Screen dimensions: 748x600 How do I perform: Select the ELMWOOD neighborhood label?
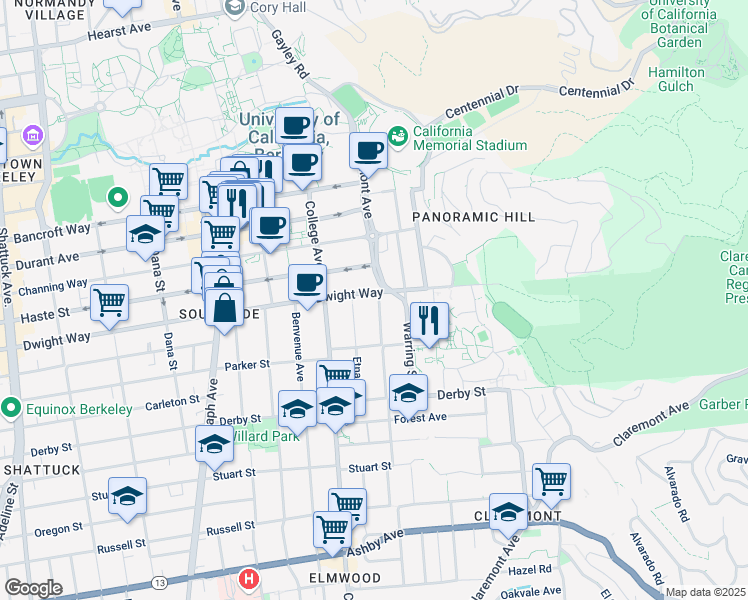click(x=345, y=579)
